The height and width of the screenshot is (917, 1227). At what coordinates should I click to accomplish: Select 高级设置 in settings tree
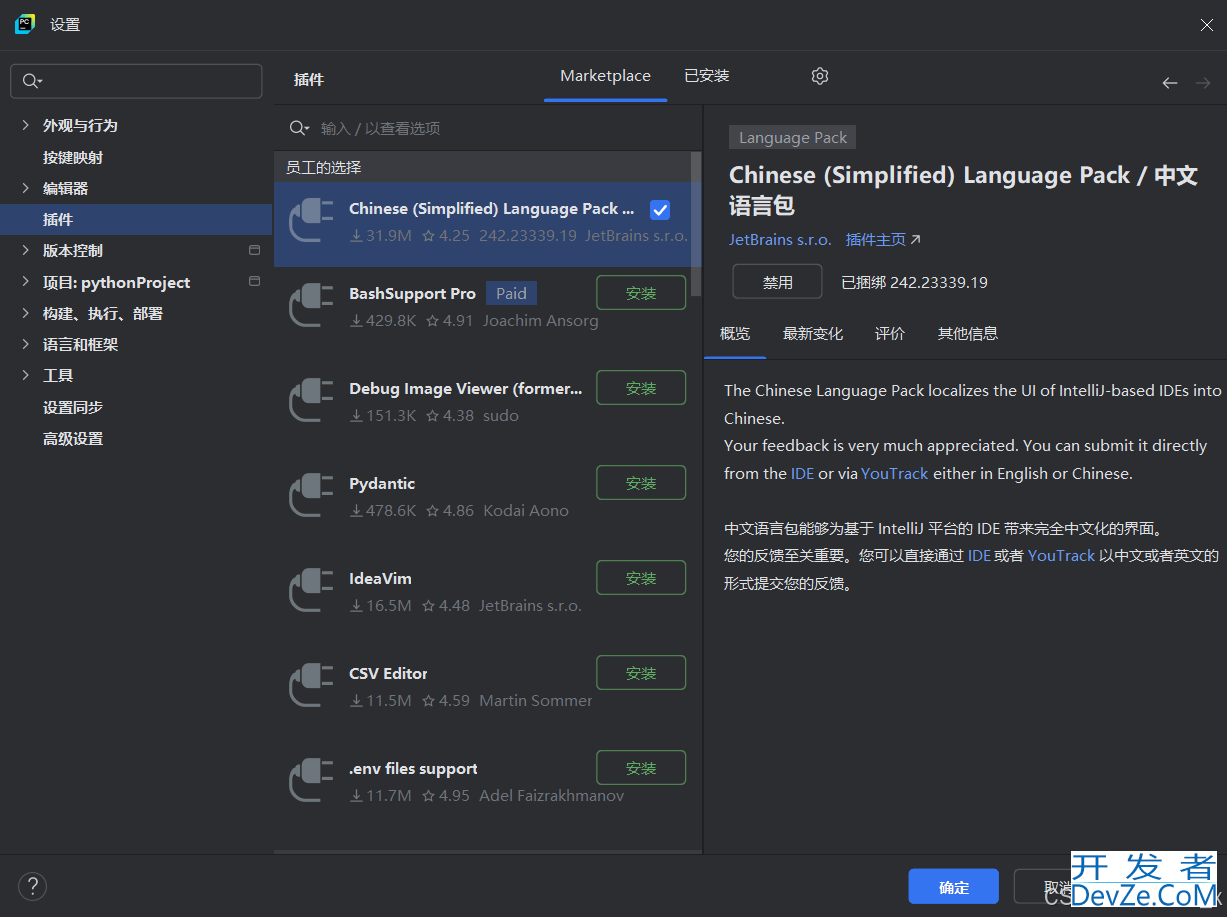click(73, 438)
